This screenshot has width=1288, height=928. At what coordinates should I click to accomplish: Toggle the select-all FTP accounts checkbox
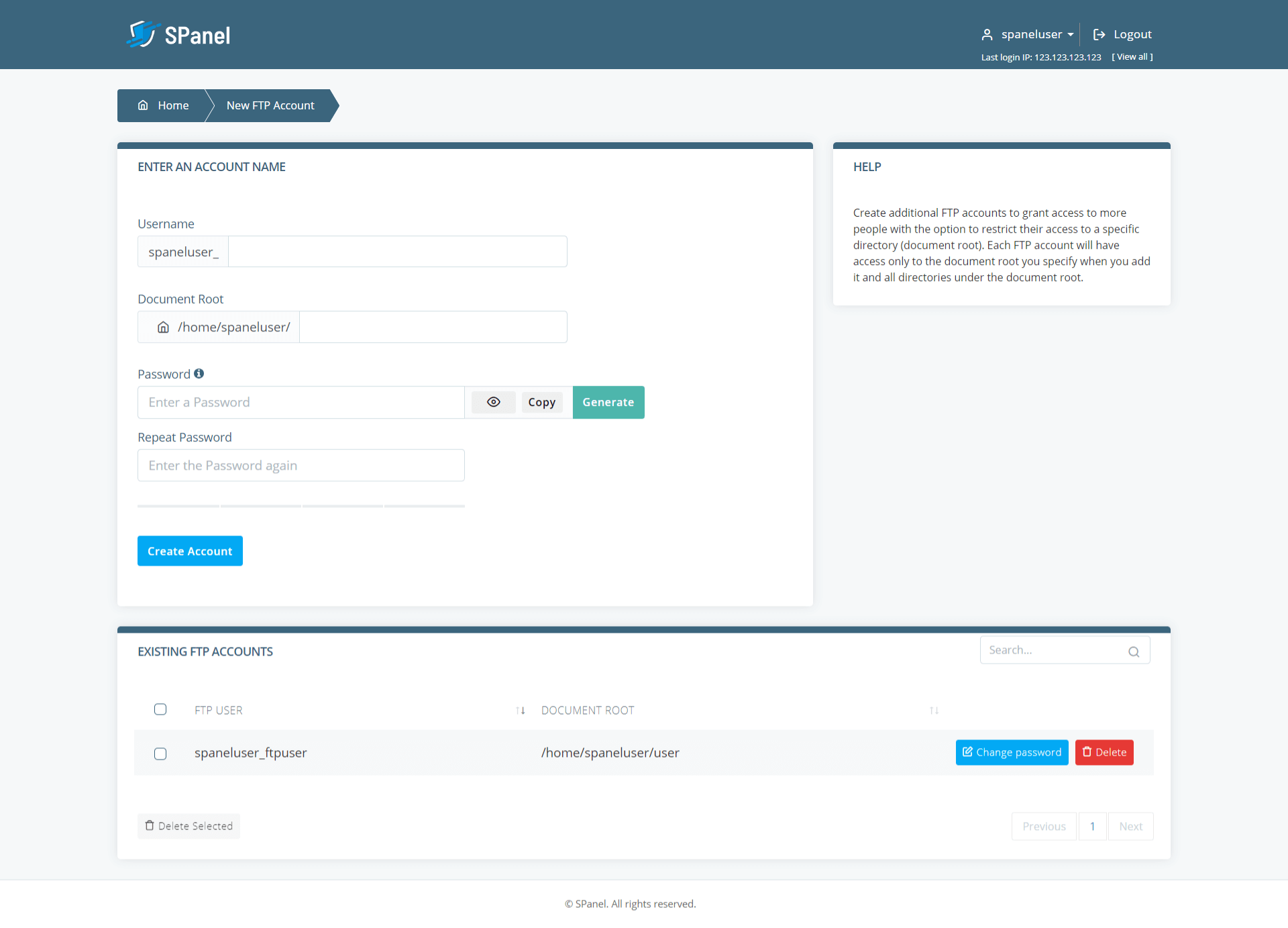pyautogui.click(x=160, y=709)
